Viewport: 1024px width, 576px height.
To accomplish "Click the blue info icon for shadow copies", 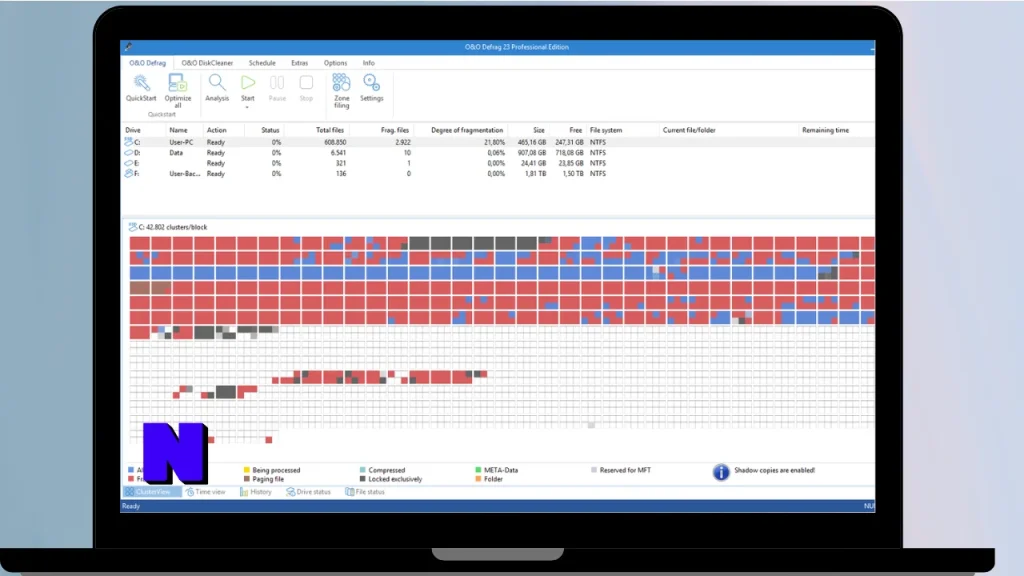I will click(720, 472).
